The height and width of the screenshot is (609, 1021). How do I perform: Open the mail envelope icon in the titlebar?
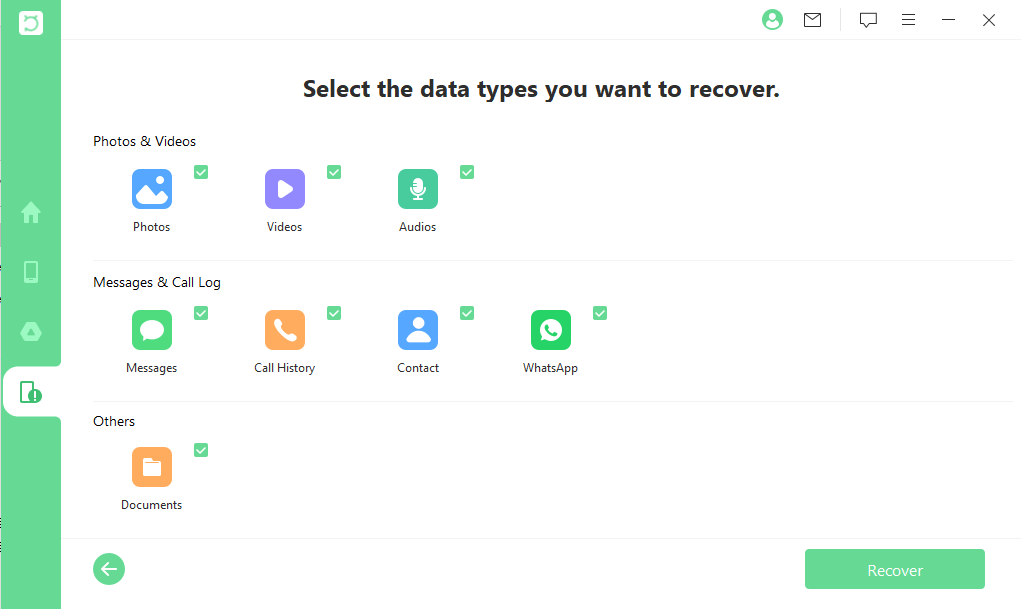tap(812, 19)
